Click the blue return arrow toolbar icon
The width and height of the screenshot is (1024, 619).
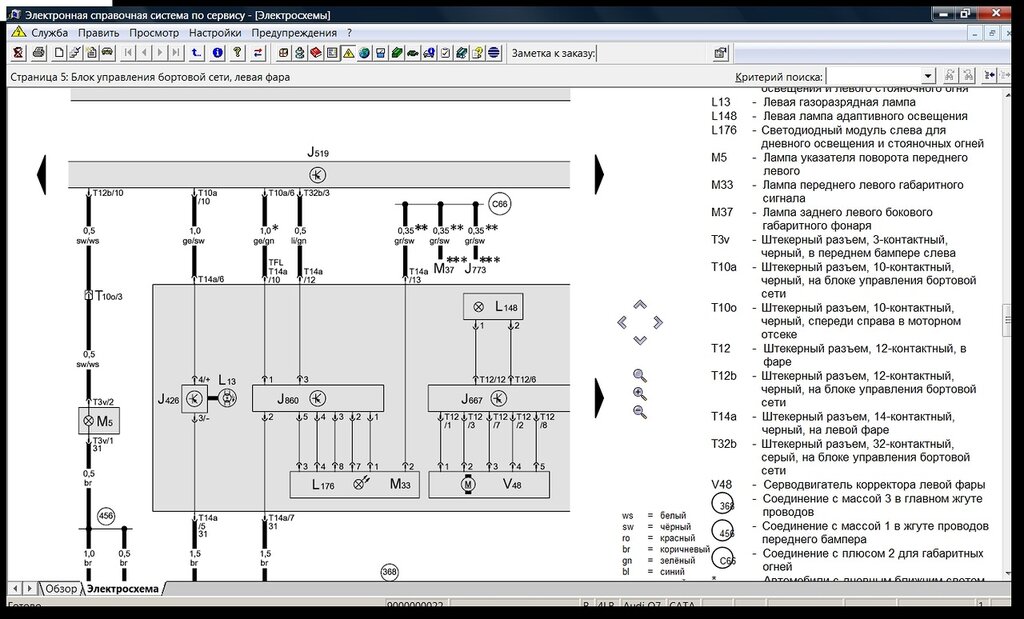tap(197, 53)
